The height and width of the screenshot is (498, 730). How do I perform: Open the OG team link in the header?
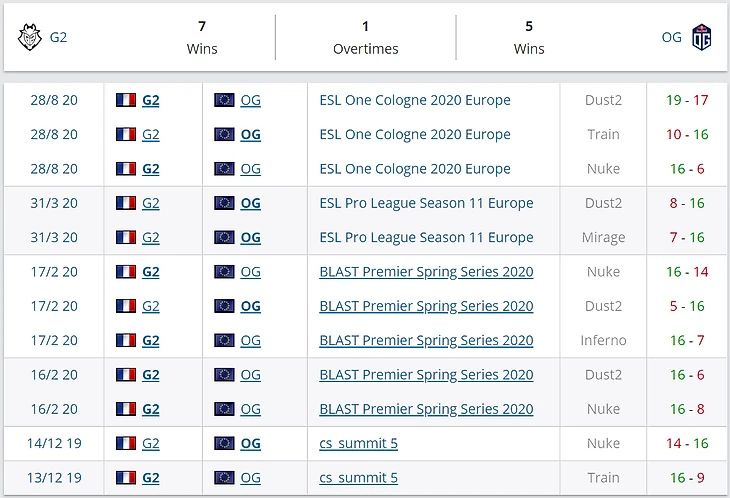coord(671,38)
